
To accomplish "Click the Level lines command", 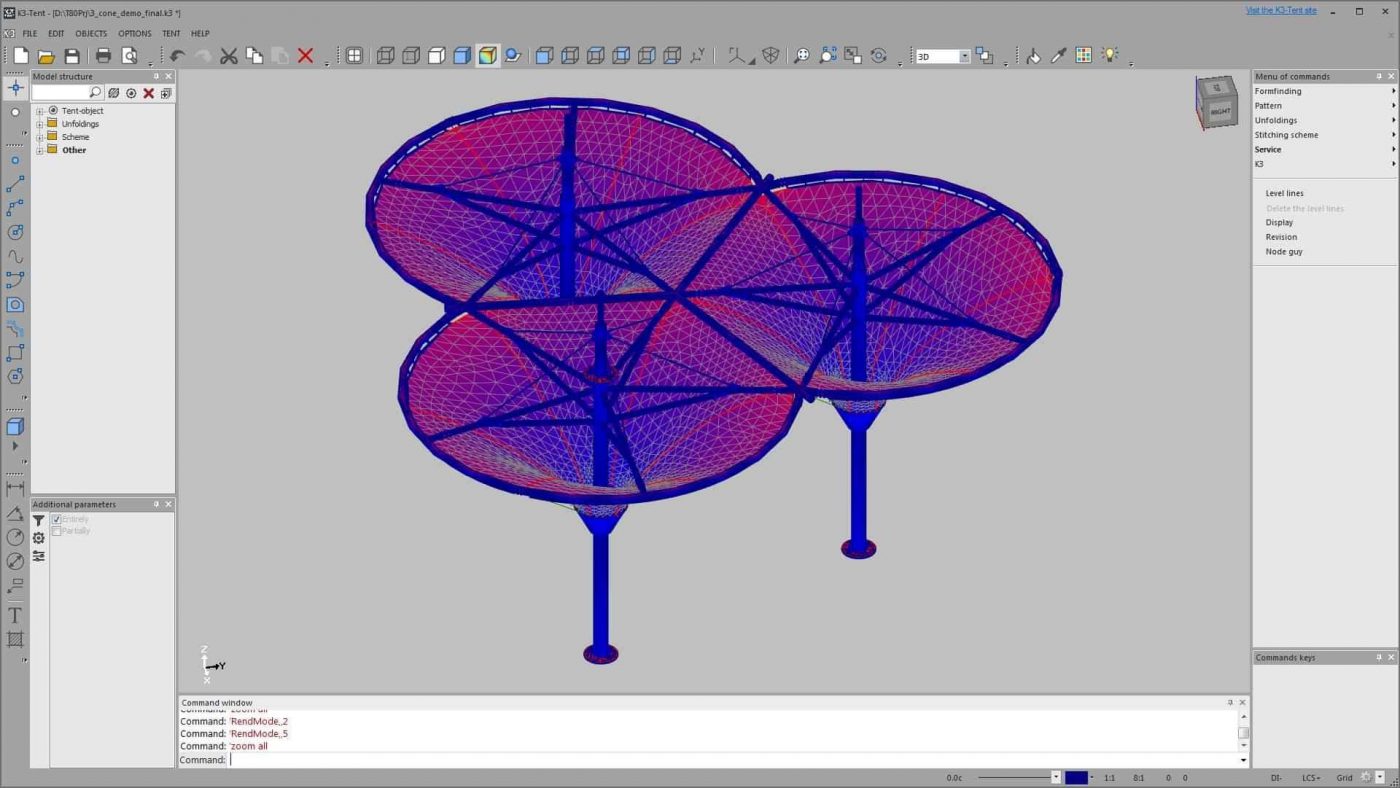I will (1284, 193).
